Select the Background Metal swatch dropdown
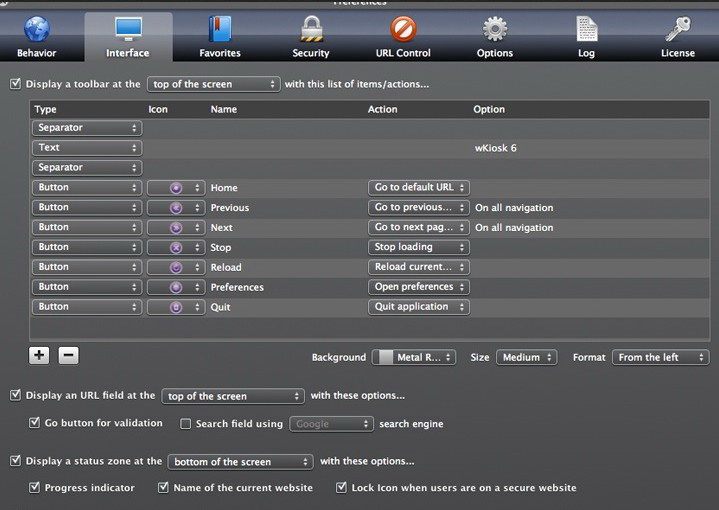 tap(413, 357)
